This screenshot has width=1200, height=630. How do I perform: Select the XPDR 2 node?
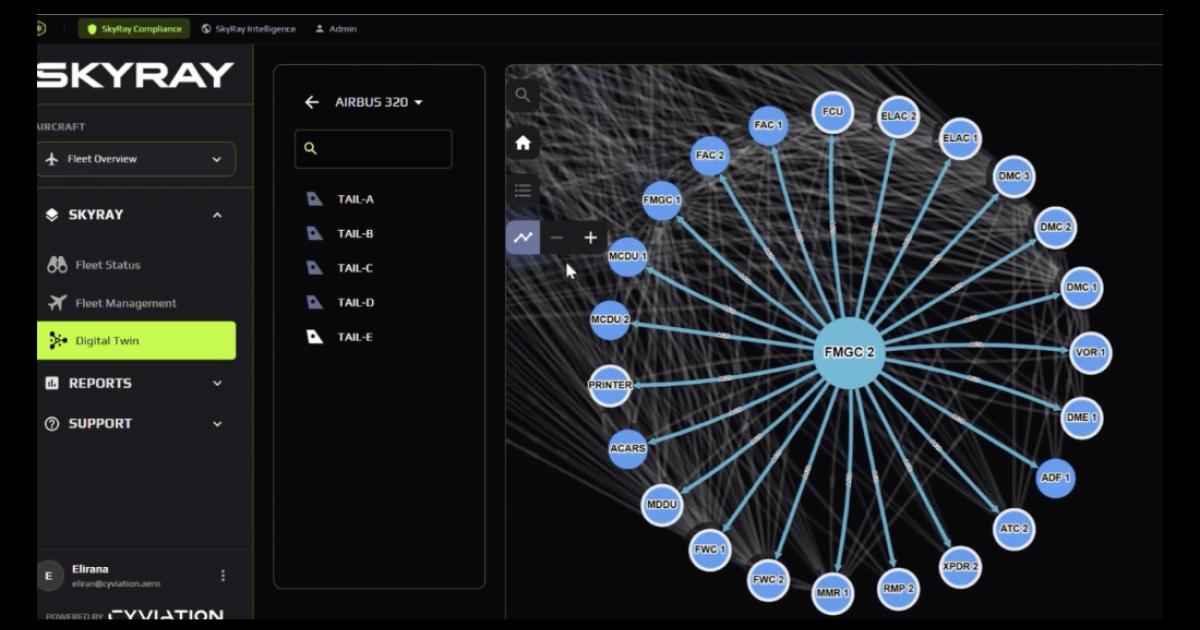960,567
